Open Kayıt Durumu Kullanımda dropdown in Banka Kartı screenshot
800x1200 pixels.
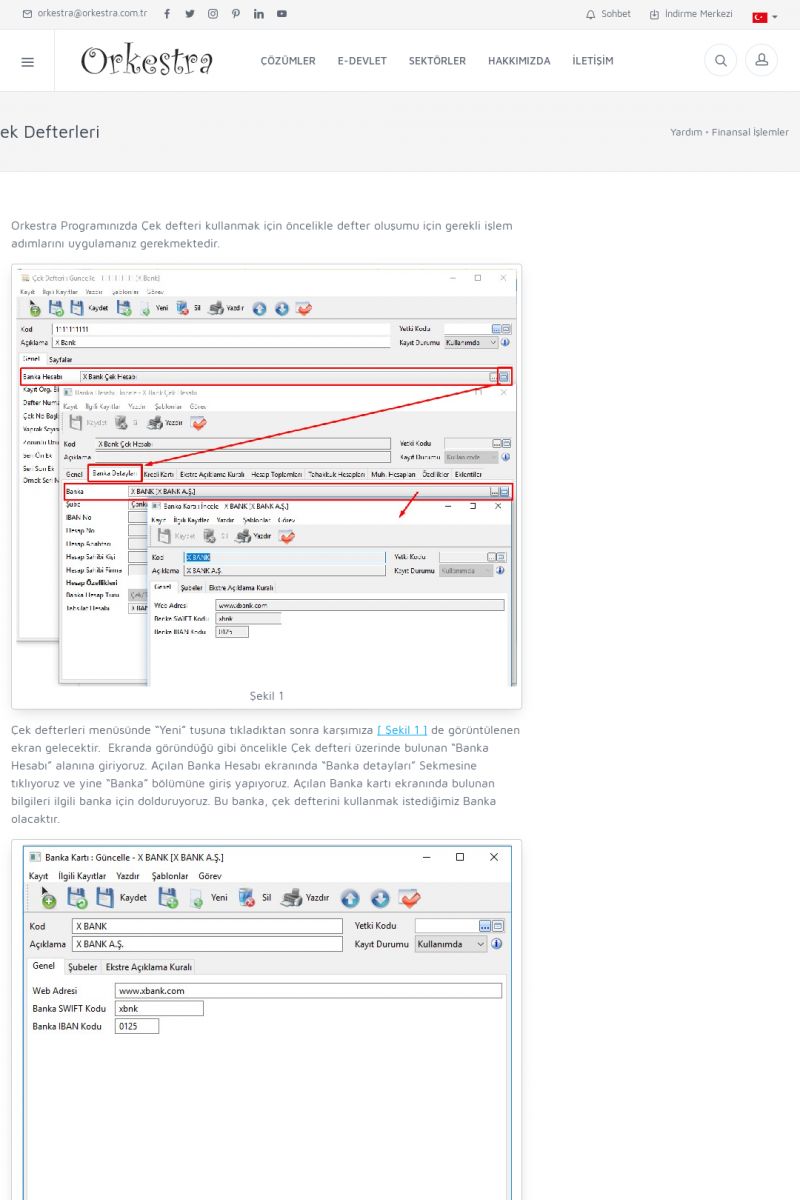[x=451, y=944]
